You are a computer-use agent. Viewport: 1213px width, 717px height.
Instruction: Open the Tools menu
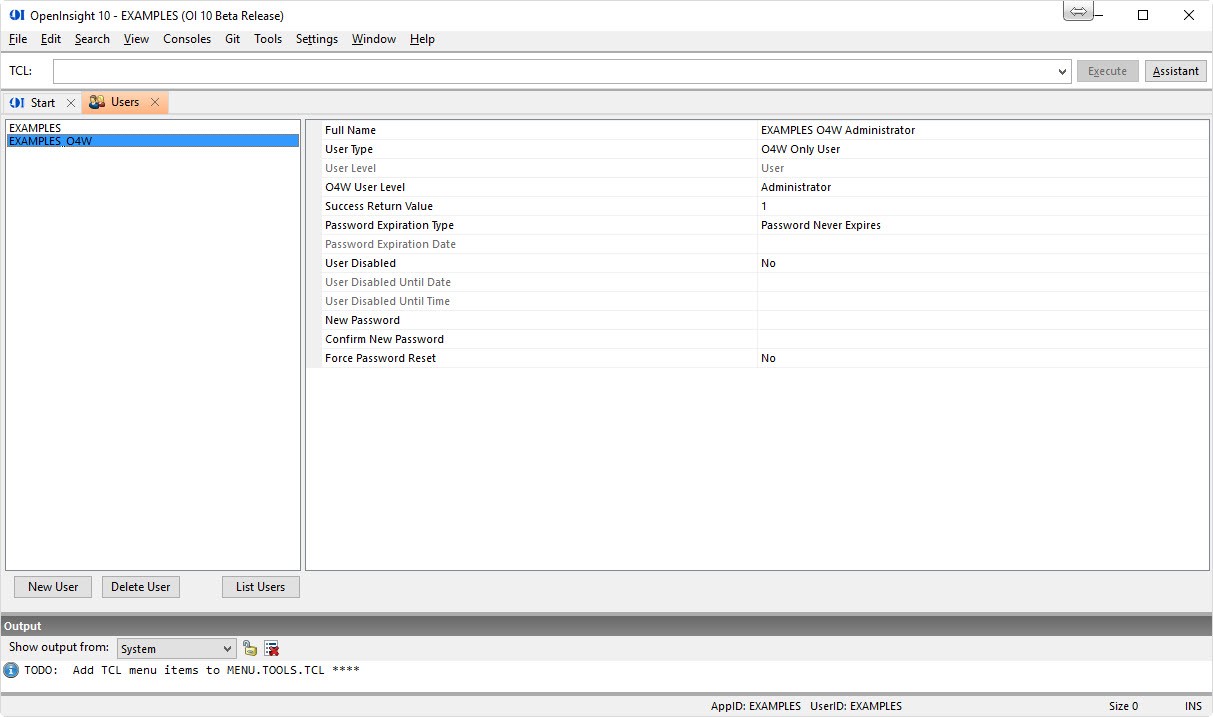click(268, 39)
